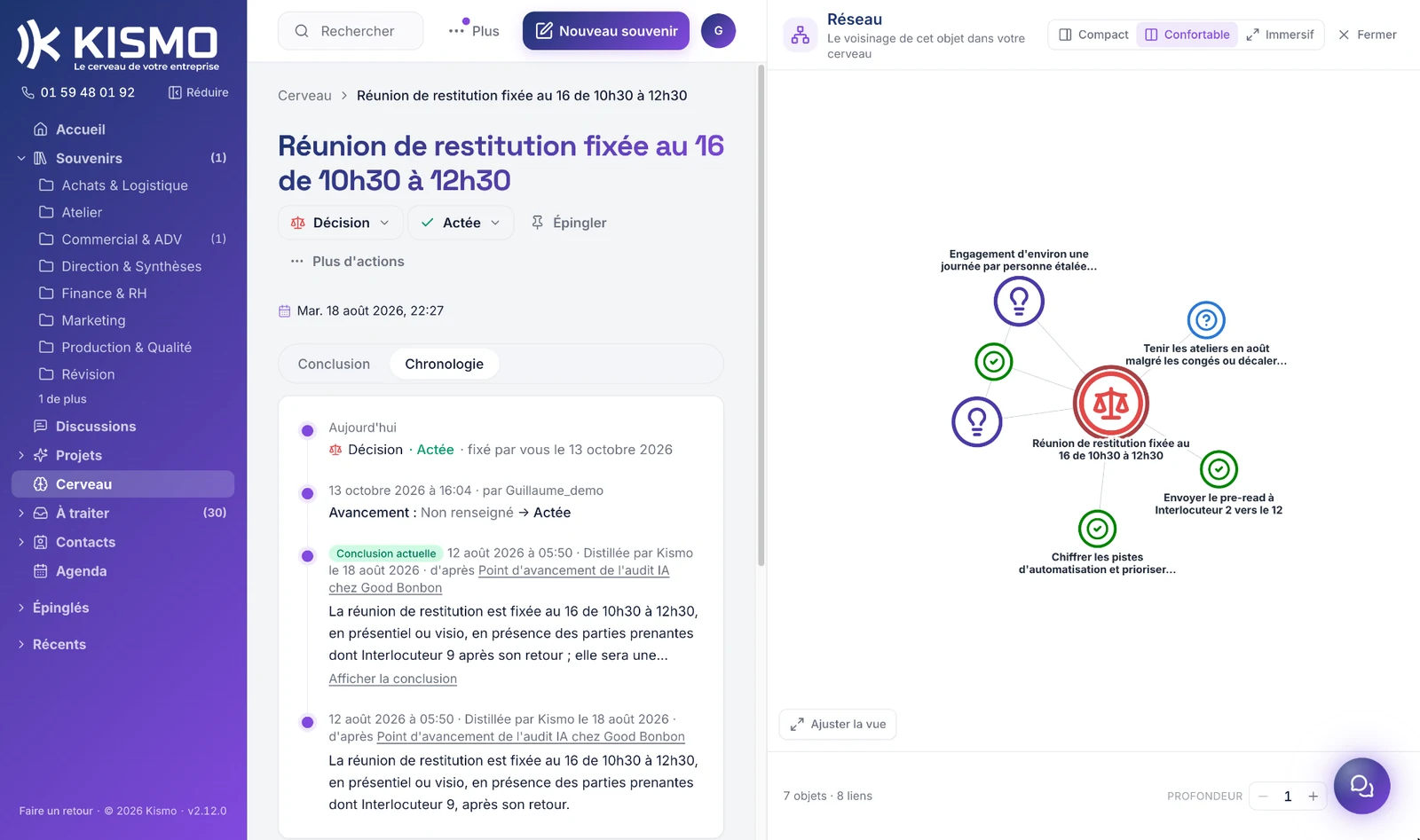
Task: Click central red decision scales node
Action: (x=1110, y=404)
